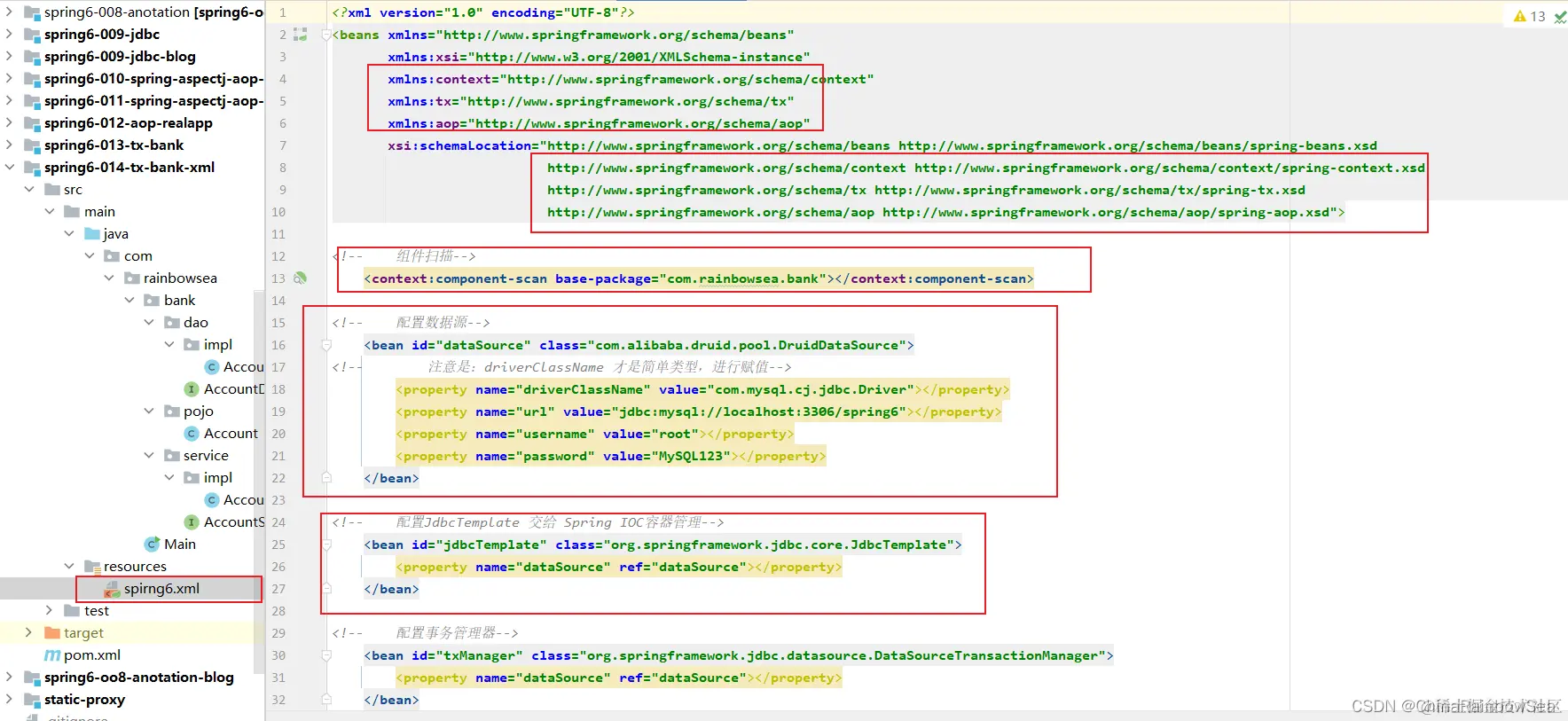Select the spring6-011-spring-aspectj-aop module

[x=154, y=100]
